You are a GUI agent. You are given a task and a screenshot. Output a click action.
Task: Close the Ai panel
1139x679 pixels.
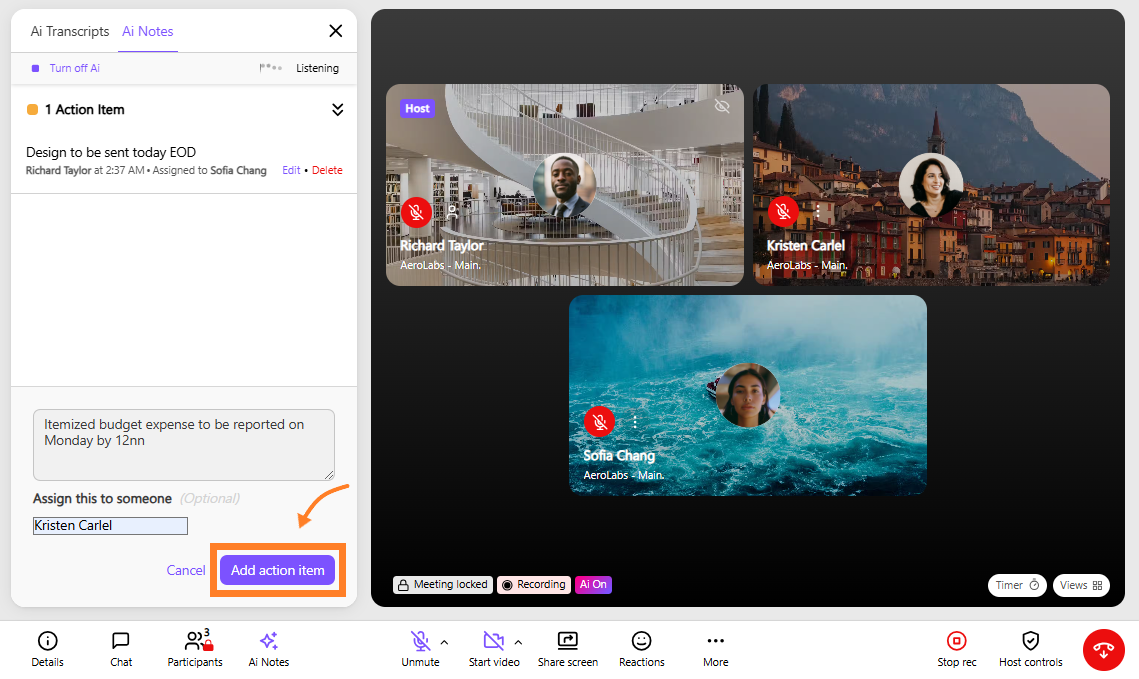[x=336, y=31]
